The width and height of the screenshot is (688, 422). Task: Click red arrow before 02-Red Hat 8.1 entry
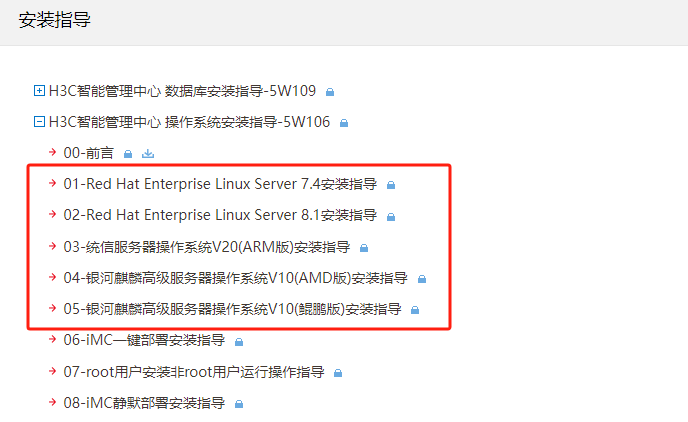tap(53, 214)
